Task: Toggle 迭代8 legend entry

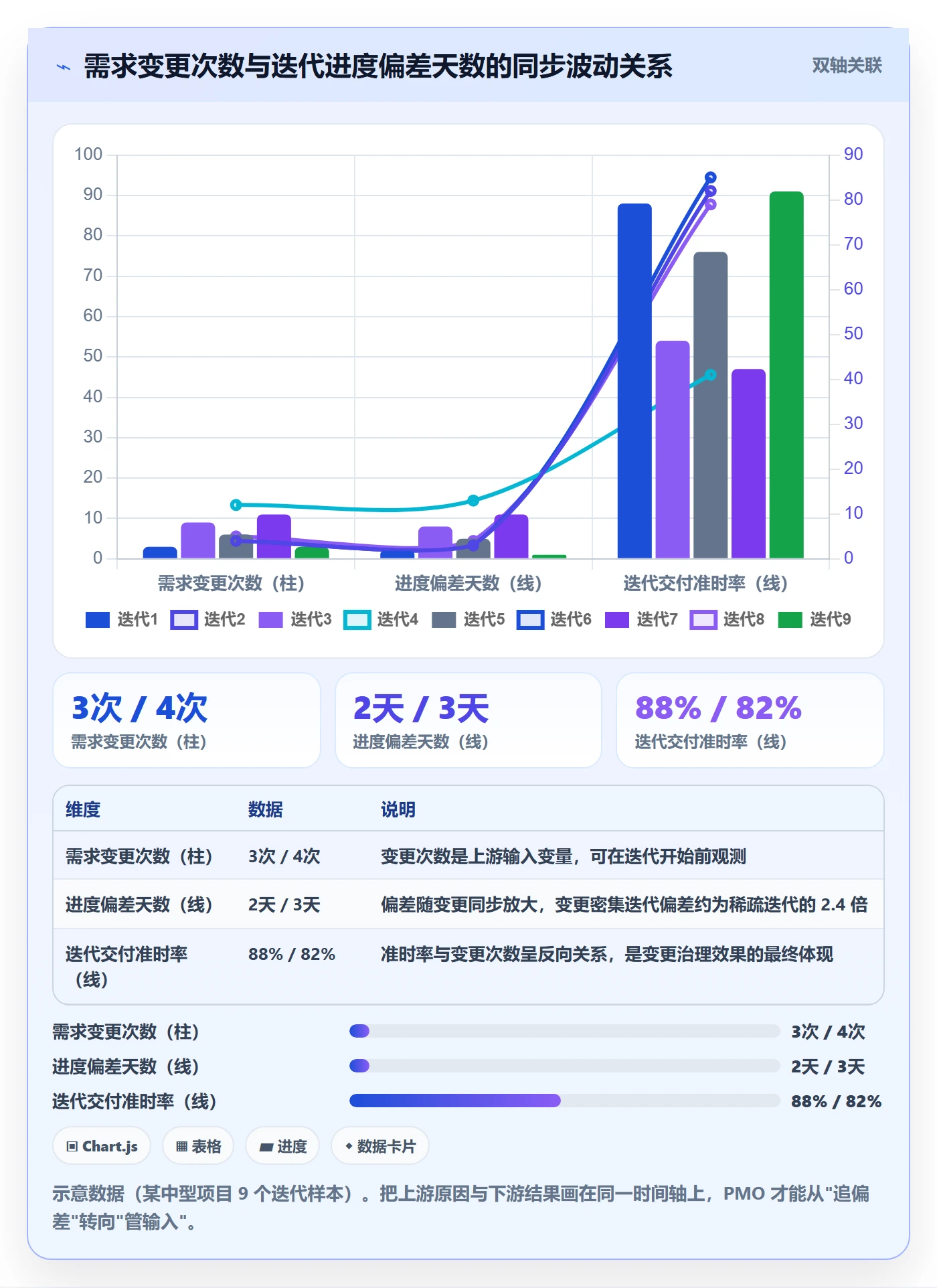Action: (728, 620)
